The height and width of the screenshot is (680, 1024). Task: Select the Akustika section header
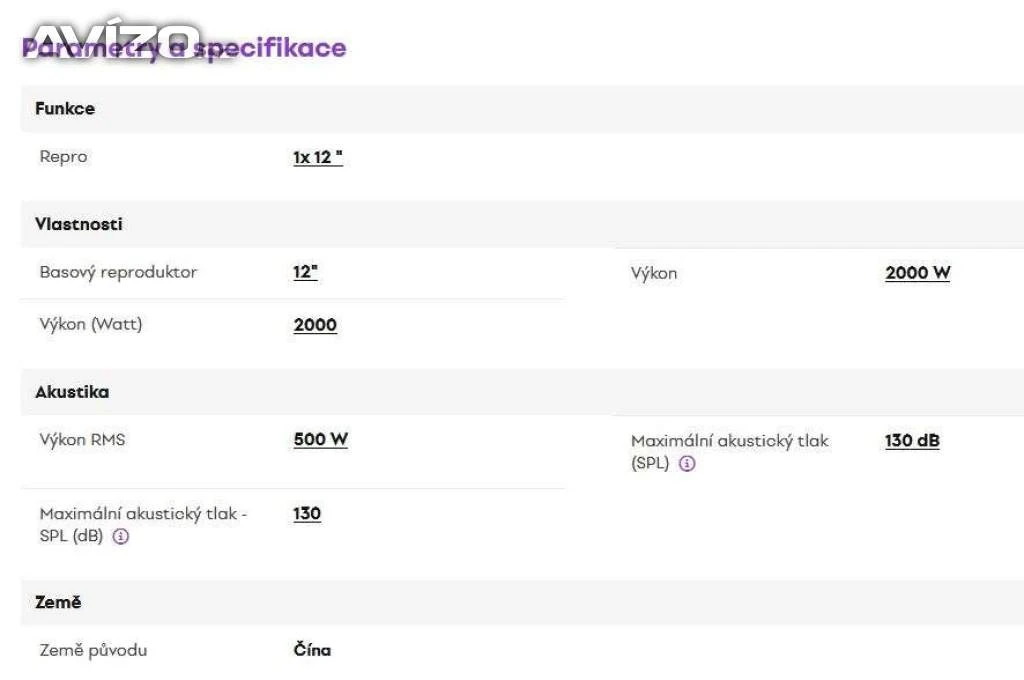point(522,392)
